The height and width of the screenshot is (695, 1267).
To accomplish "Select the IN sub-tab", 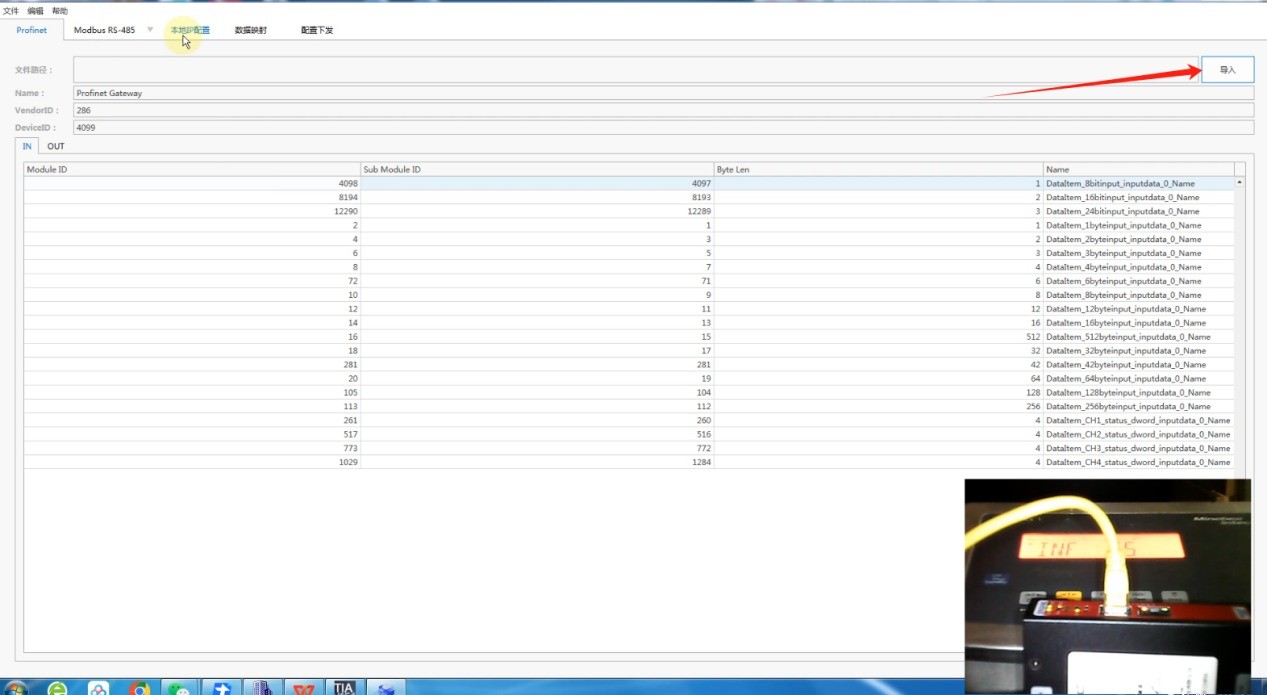I will [x=28, y=146].
